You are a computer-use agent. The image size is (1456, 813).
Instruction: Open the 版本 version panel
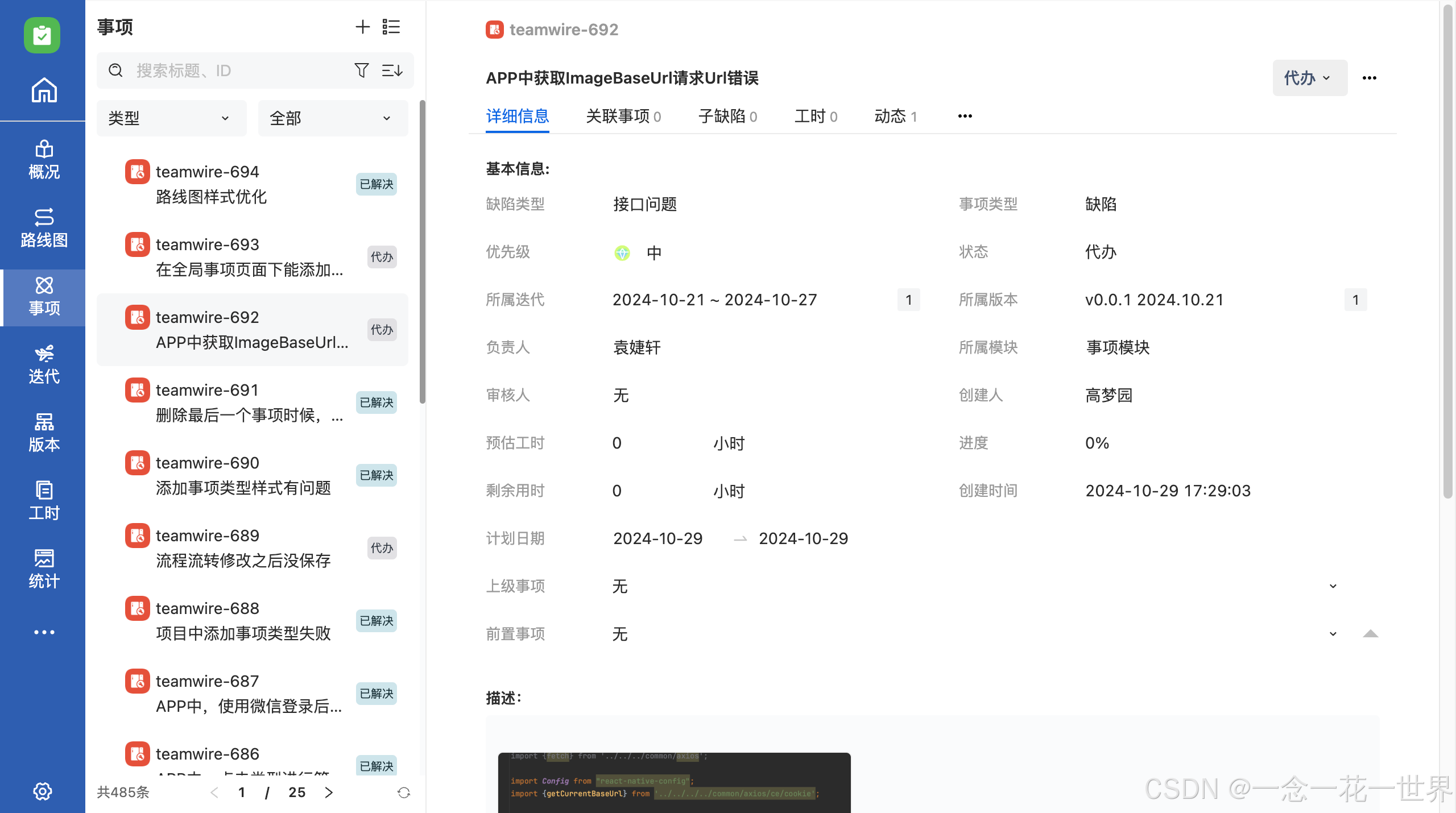point(43,432)
